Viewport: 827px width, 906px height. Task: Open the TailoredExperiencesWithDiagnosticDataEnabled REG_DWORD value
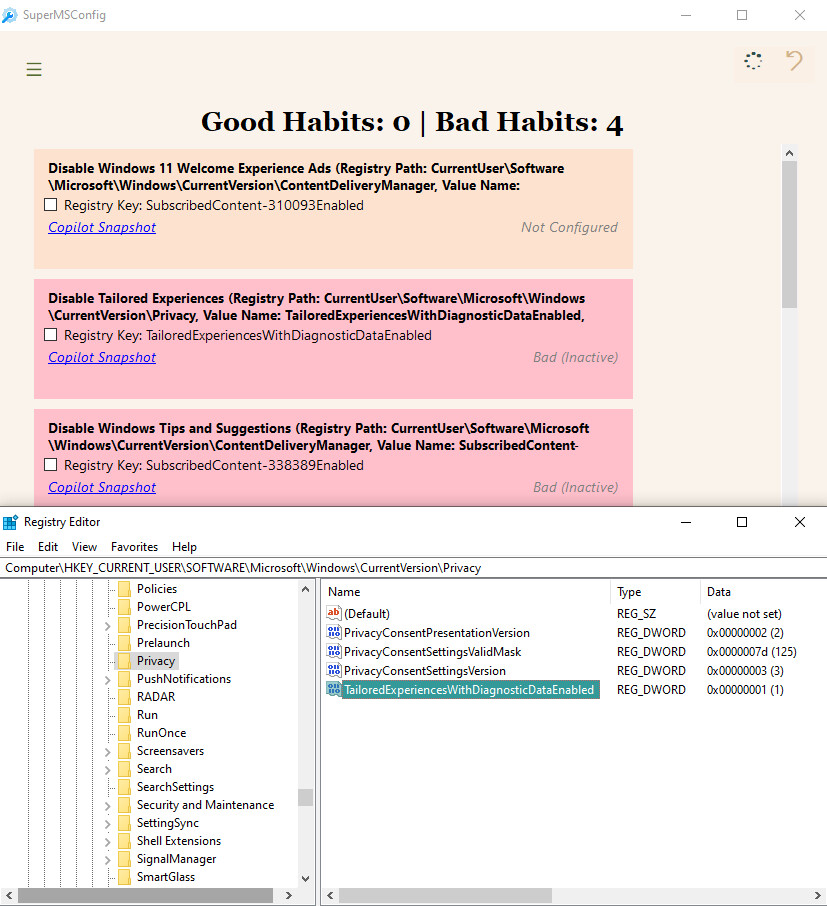(470, 690)
